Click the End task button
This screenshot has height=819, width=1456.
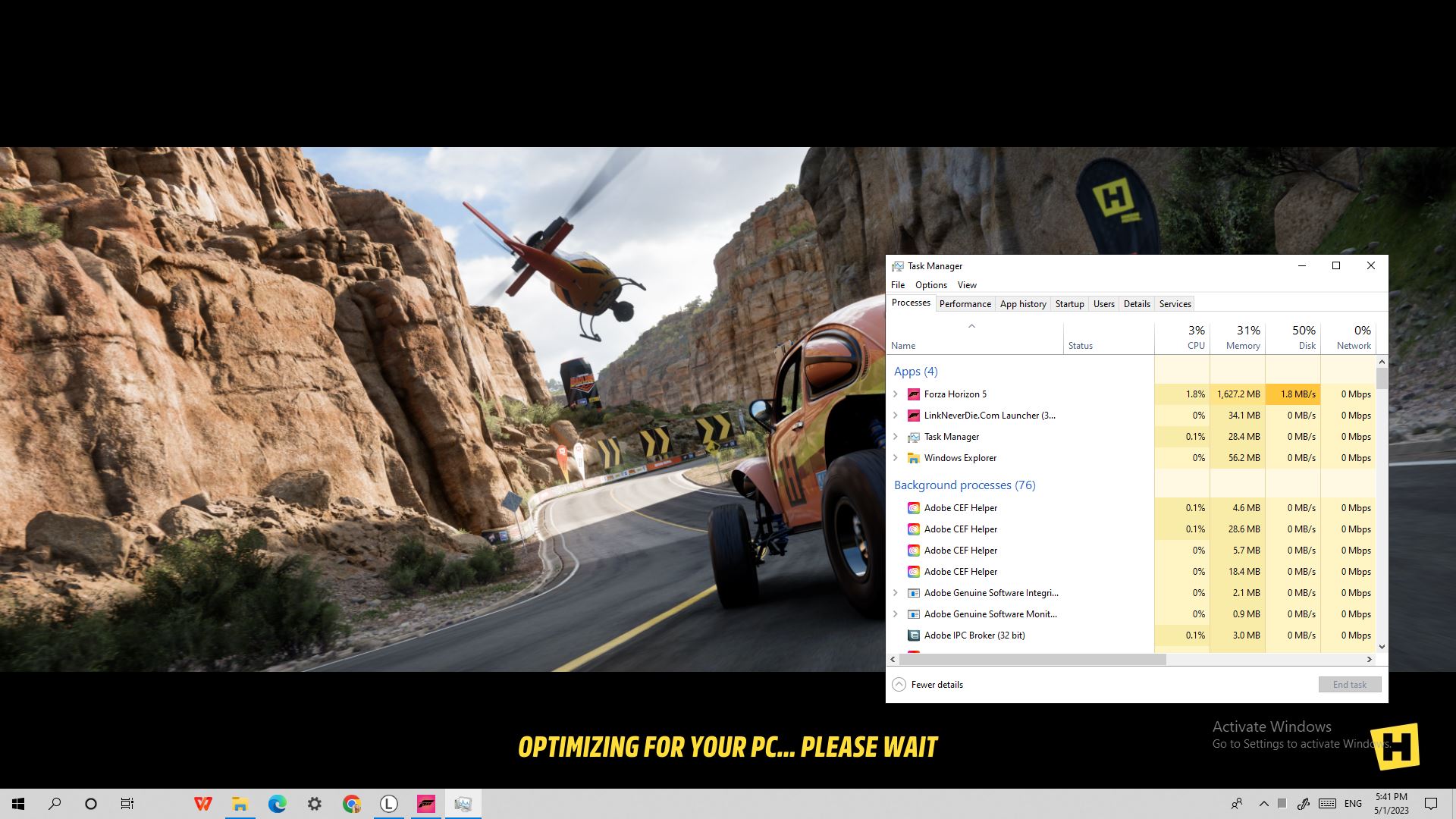(x=1350, y=685)
